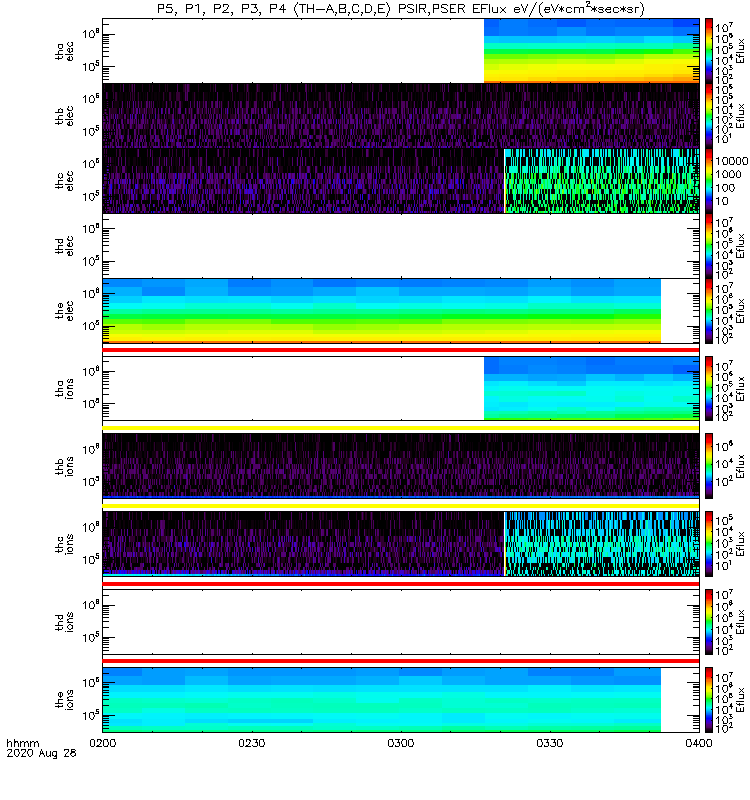The image size is (750, 800).
Task: Select the "the ions" axis label
Action: pyautogui.click(x=65, y=699)
